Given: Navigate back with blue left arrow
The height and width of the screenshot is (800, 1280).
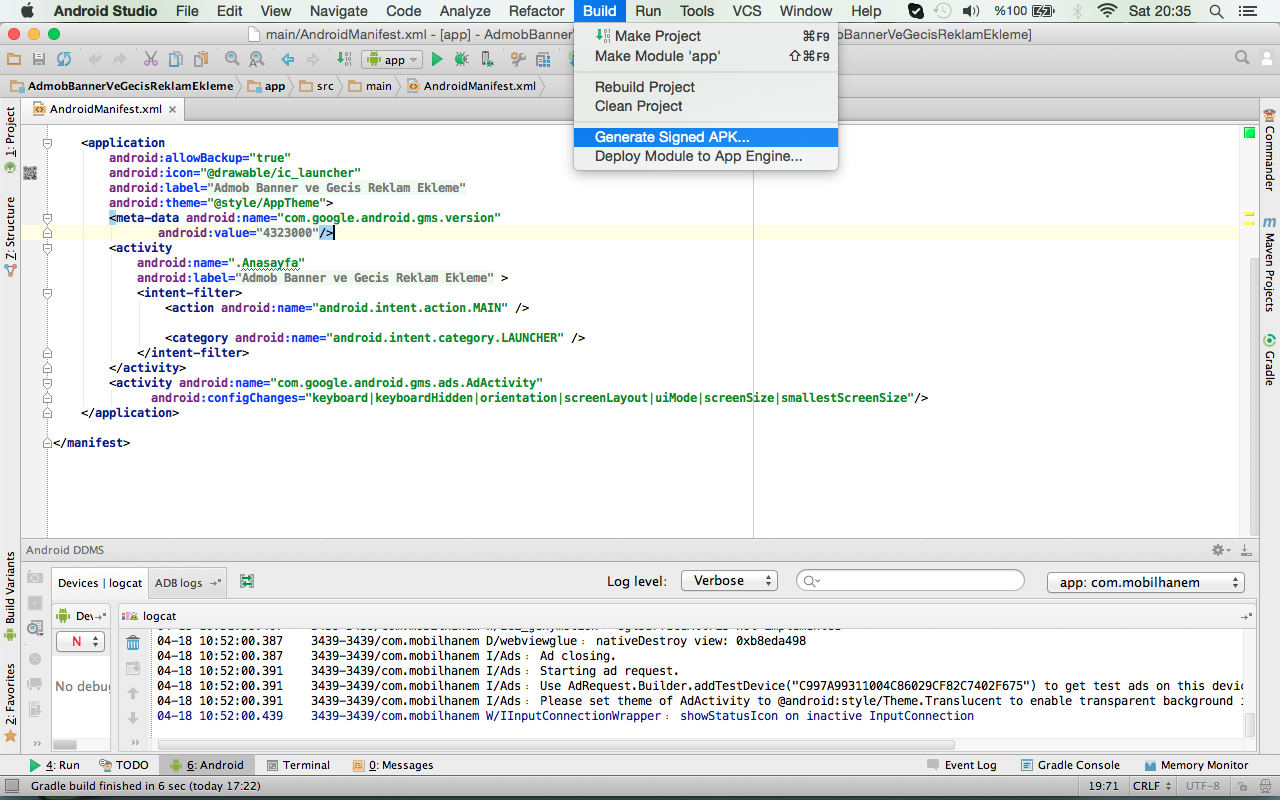Looking at the screenshot, I should pyautogui.click(x=287, y=60).
